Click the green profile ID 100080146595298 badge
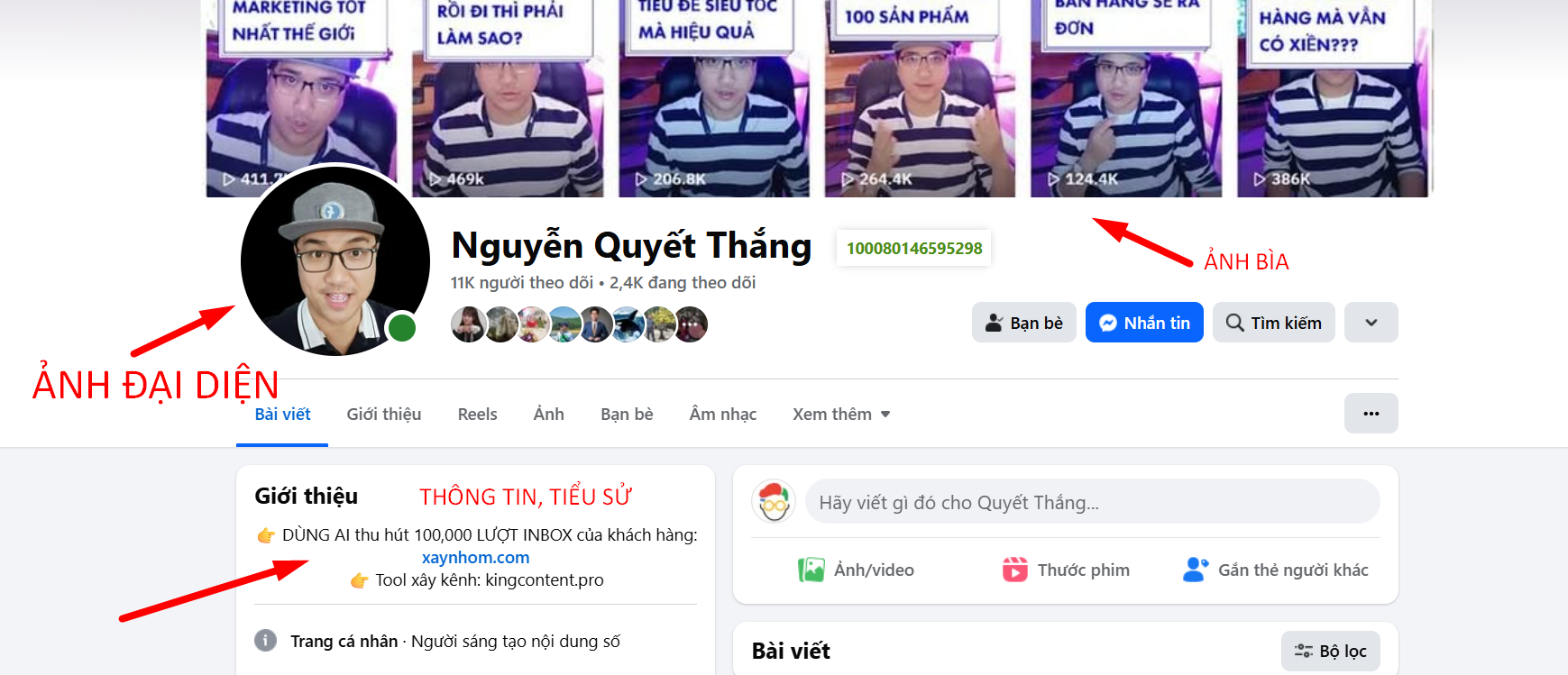 click(914, 248)
